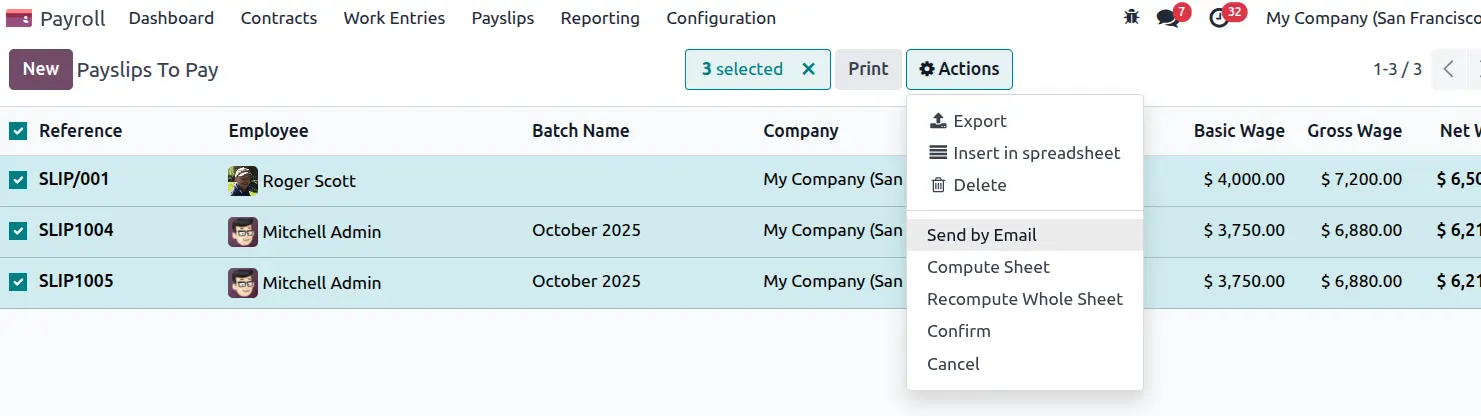The height and width of the screenshot is (416, 1481).
Task: Click the New button
Action: click(41, 69)
